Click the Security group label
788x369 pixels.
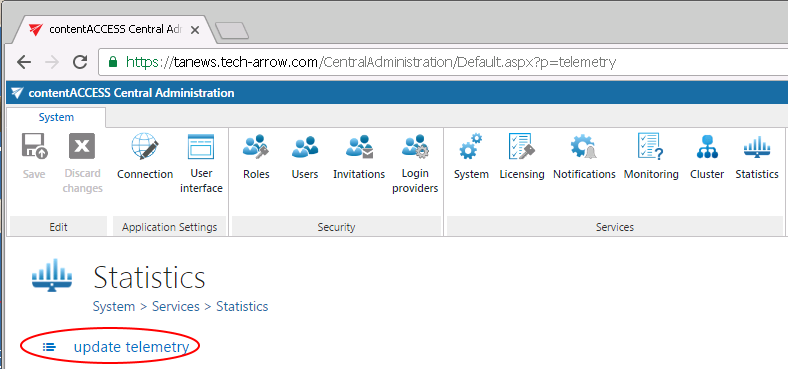click(336, 227)
